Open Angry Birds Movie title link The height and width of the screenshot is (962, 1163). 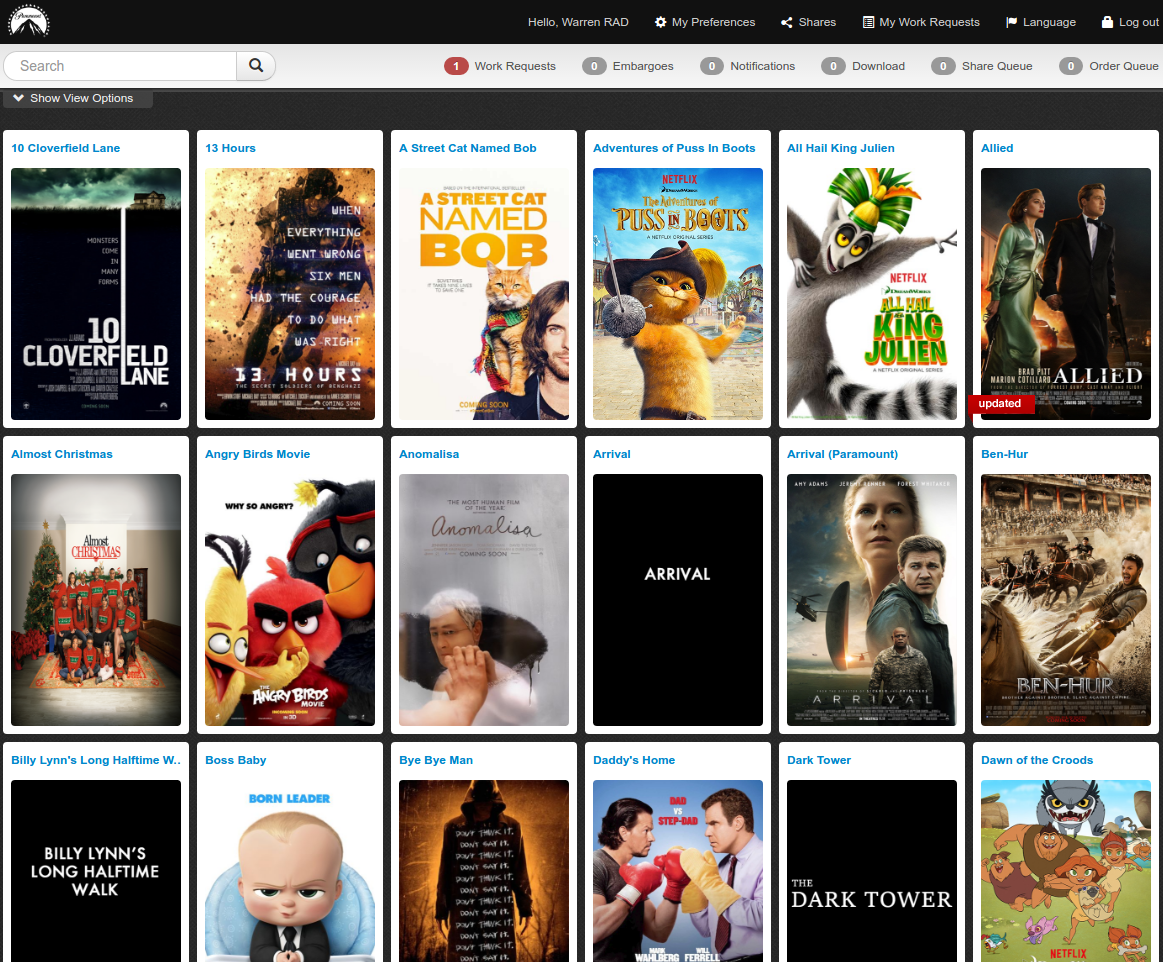257,454
